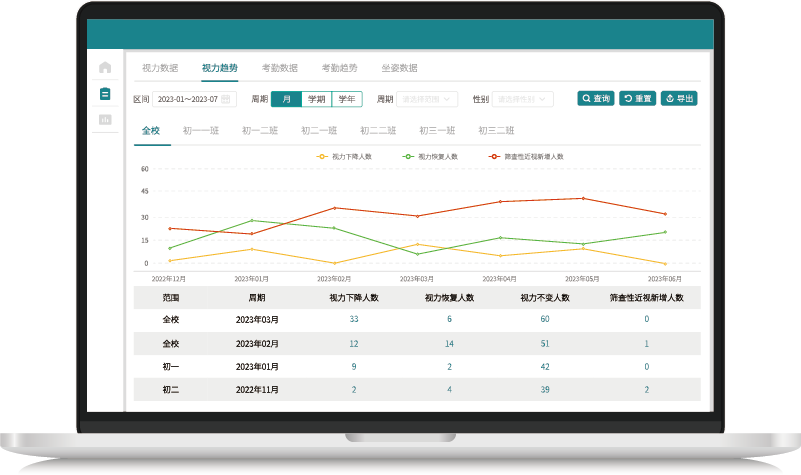Select 学年 period option
The image size is (801, 475).
[347, 99]
